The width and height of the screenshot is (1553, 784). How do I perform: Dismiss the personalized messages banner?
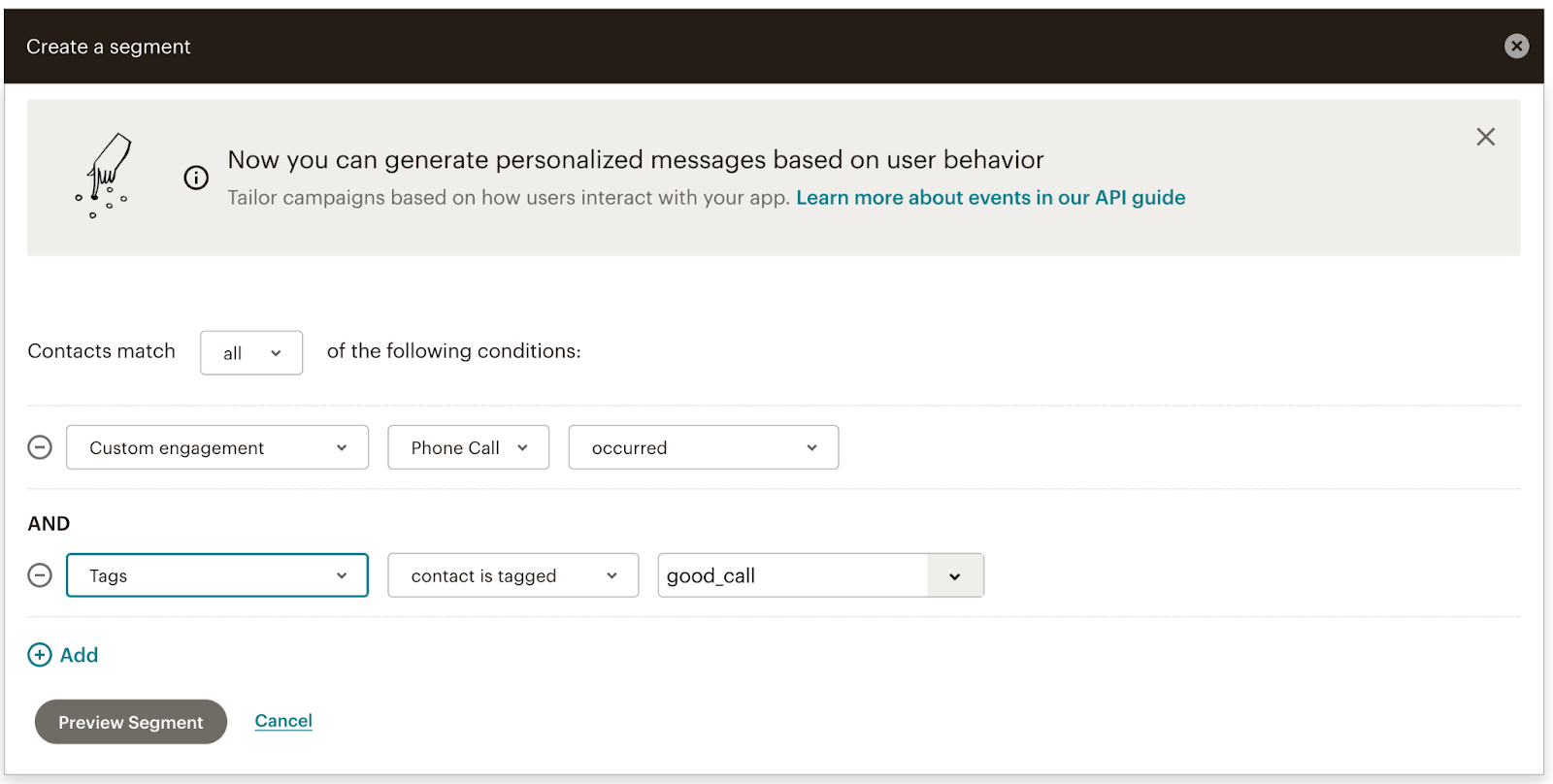[1485, 137]
